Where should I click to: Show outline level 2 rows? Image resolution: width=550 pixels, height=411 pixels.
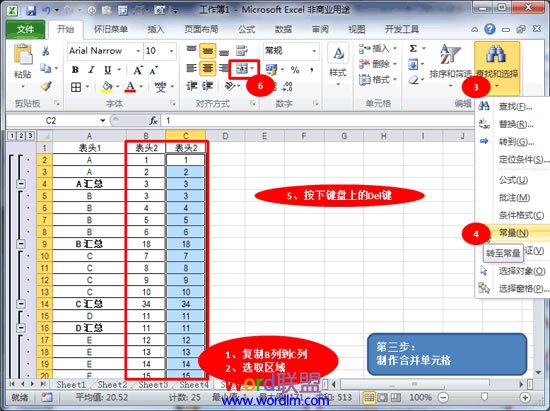click(21, 136)
